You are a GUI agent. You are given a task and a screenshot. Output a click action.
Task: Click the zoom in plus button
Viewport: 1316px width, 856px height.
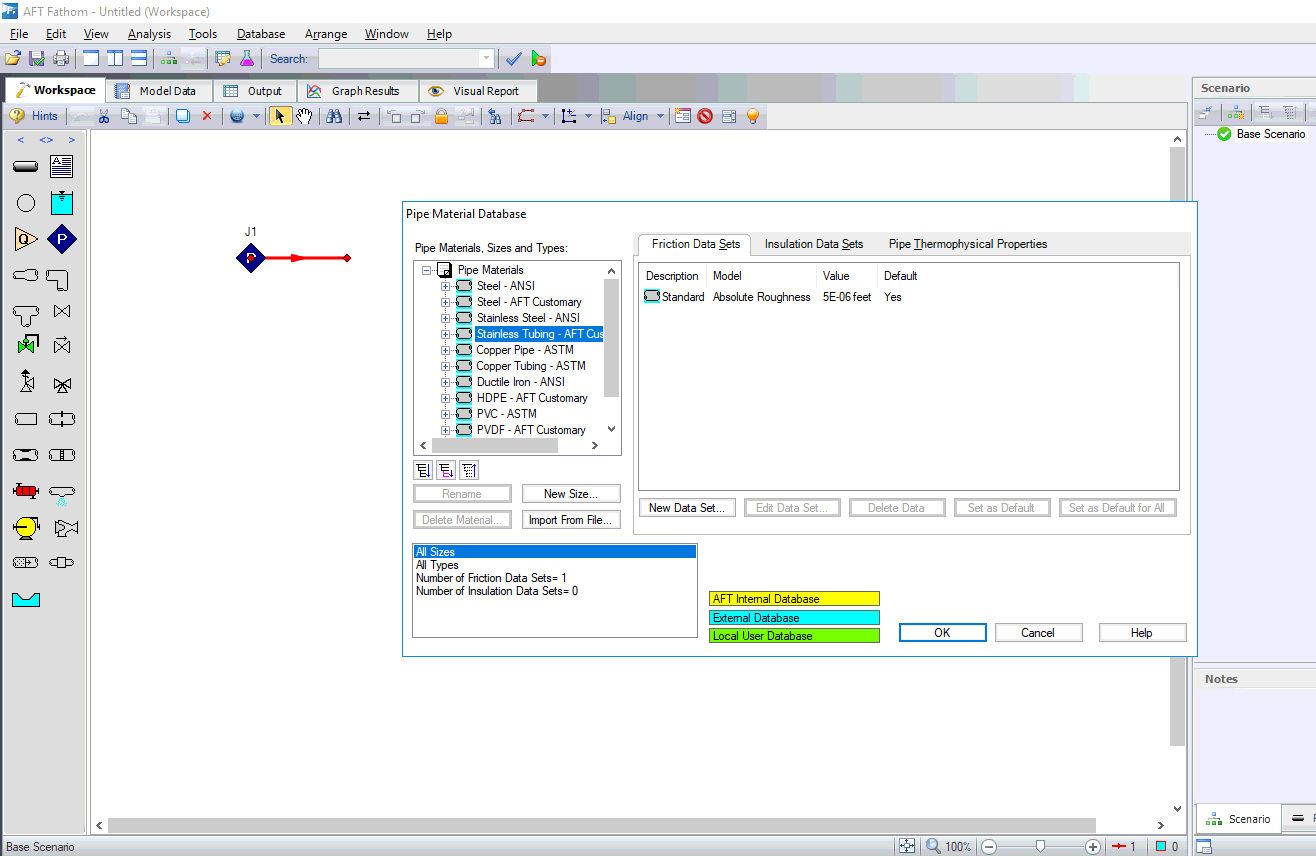click(x=1093, y=846)
